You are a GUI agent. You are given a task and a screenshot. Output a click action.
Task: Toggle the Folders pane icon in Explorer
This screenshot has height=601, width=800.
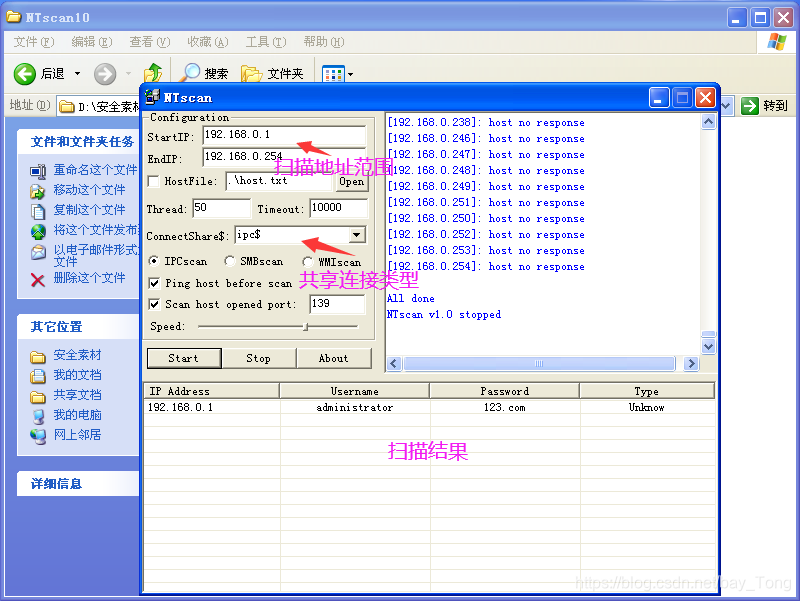252,73
